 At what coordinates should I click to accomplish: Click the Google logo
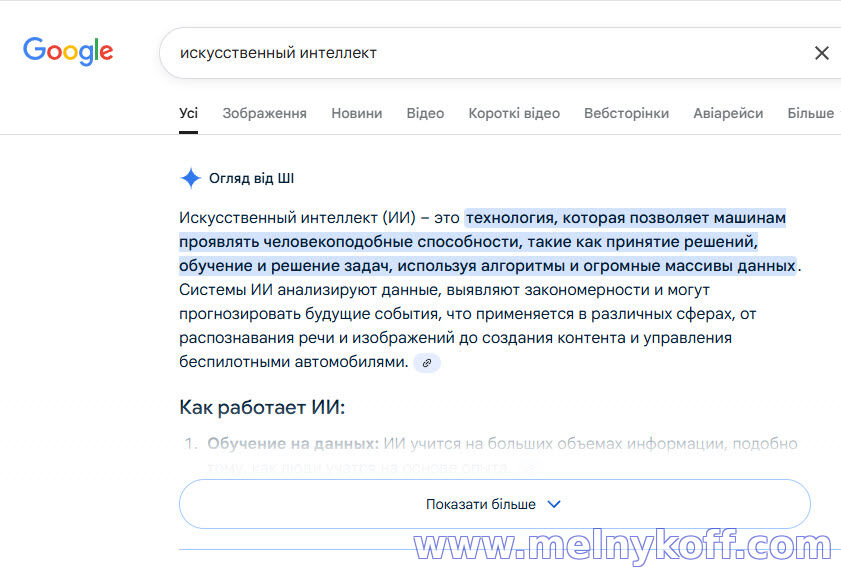(x=68, y=51)
